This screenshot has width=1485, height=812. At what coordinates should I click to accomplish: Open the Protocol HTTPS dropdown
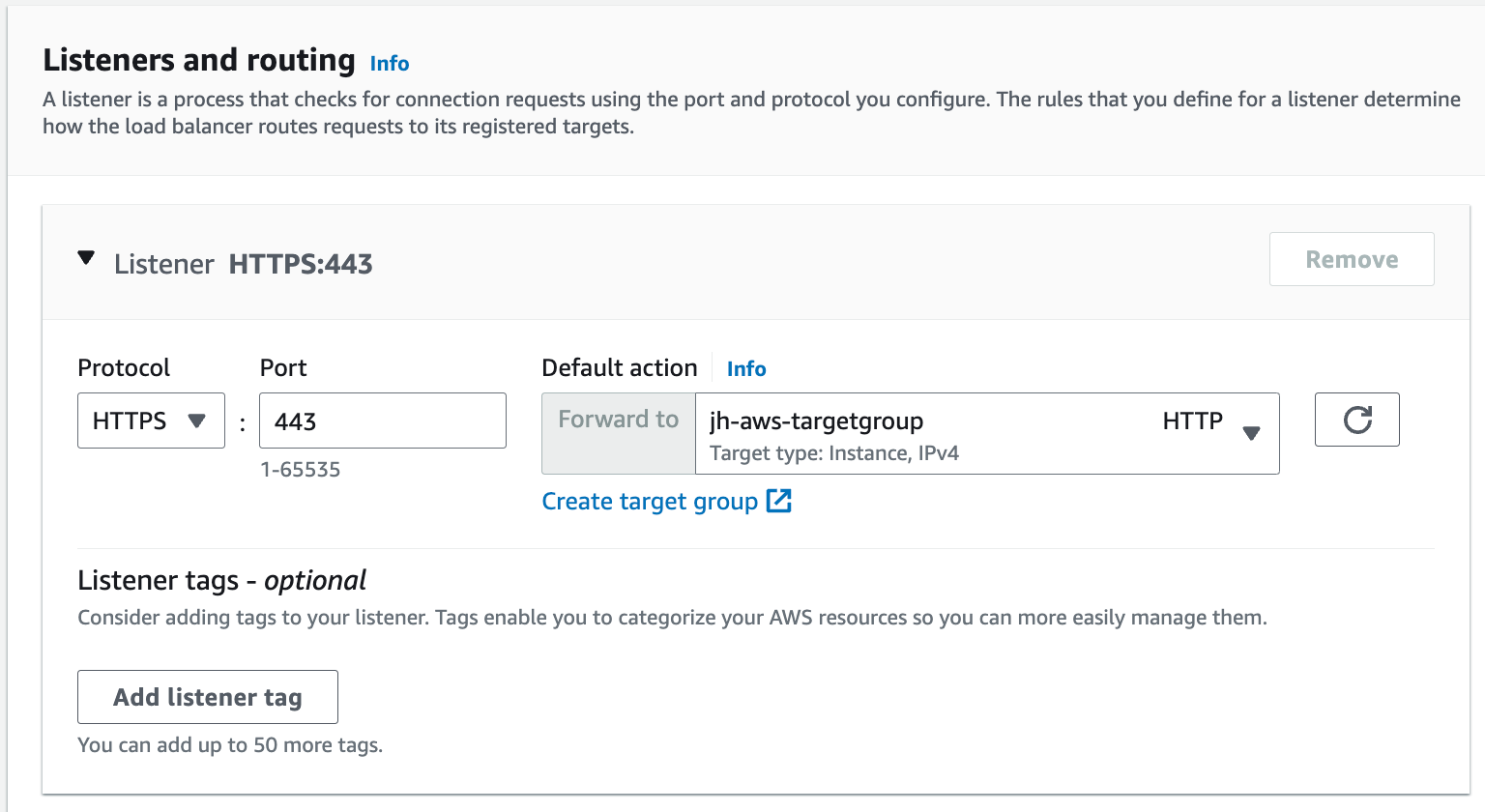pos(151,420)
